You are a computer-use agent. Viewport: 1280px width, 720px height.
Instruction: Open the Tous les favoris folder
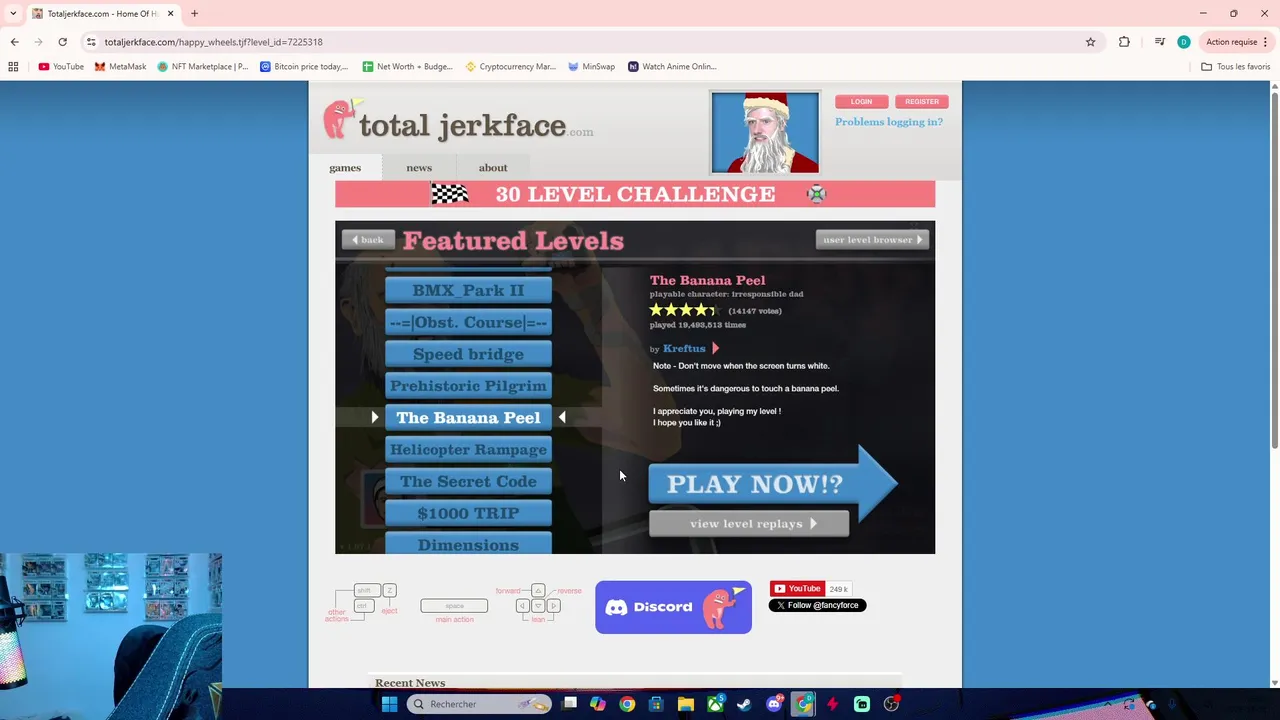click(x=1236, y=67)
